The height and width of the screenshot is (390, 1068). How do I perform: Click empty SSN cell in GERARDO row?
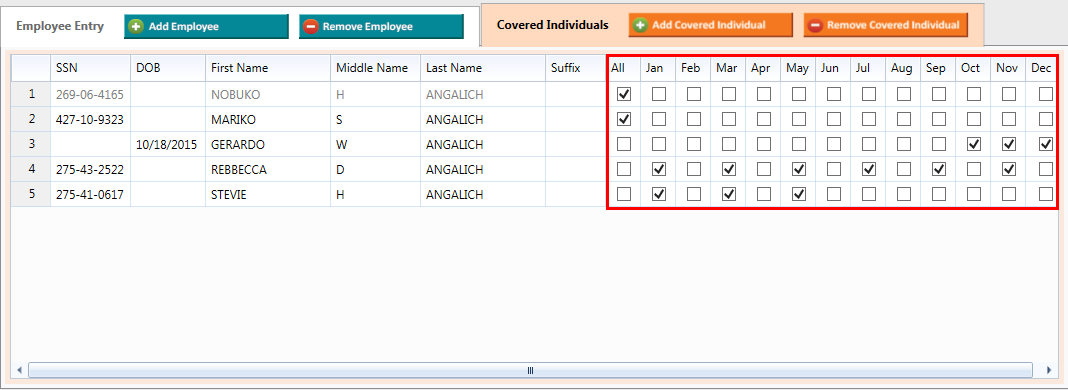[x=91, y=144]
